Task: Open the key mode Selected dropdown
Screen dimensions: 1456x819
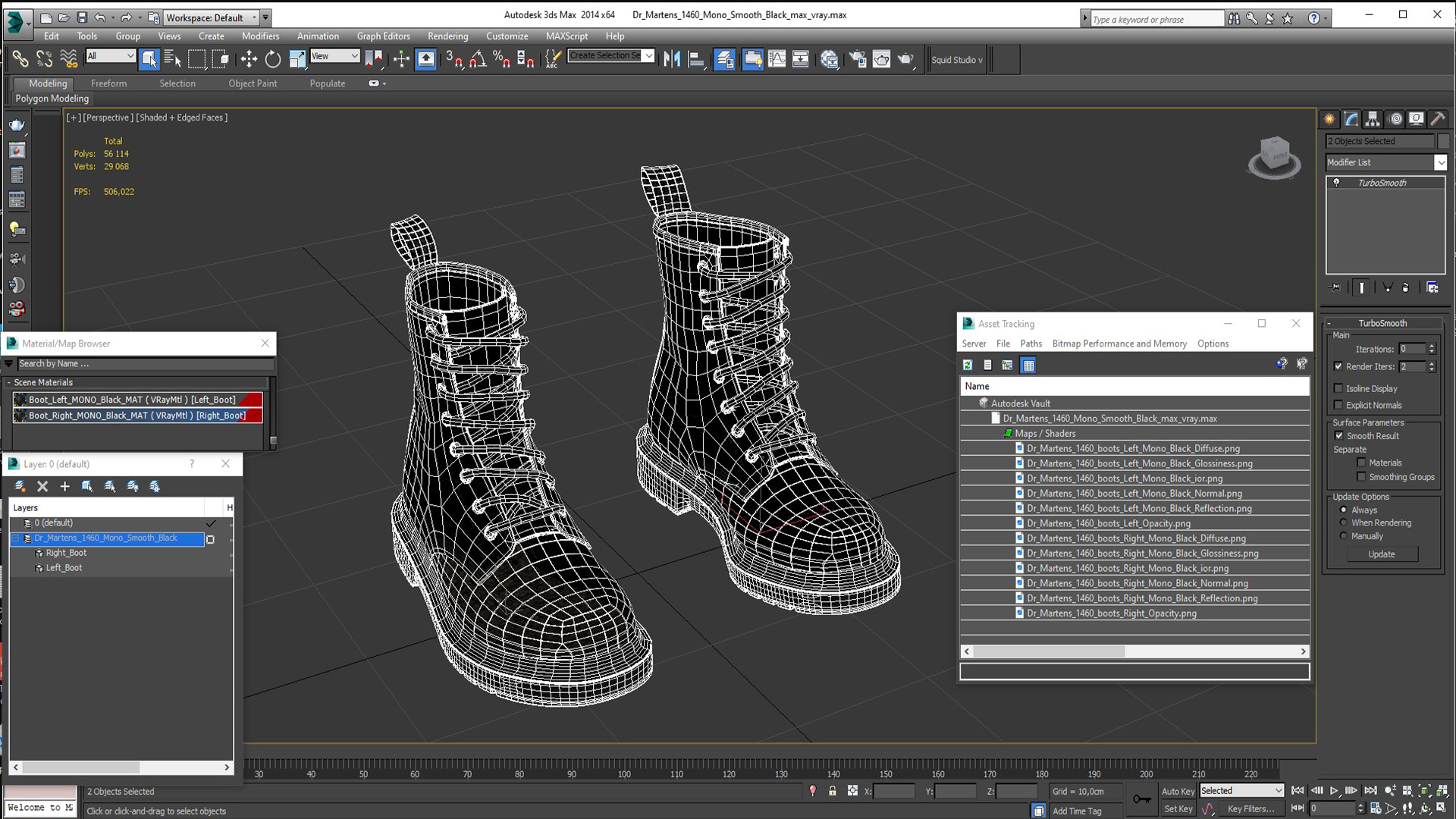Action: click(x=1241, y=791)
